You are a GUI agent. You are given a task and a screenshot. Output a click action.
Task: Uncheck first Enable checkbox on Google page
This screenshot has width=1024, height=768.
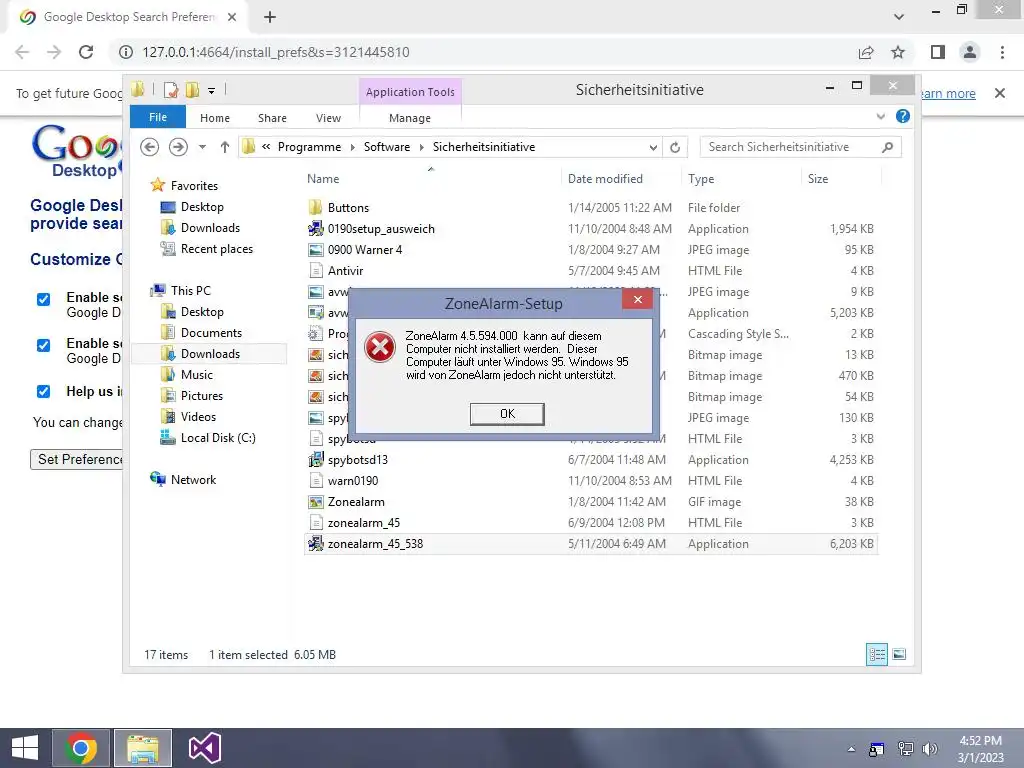[x=43, y=299]
